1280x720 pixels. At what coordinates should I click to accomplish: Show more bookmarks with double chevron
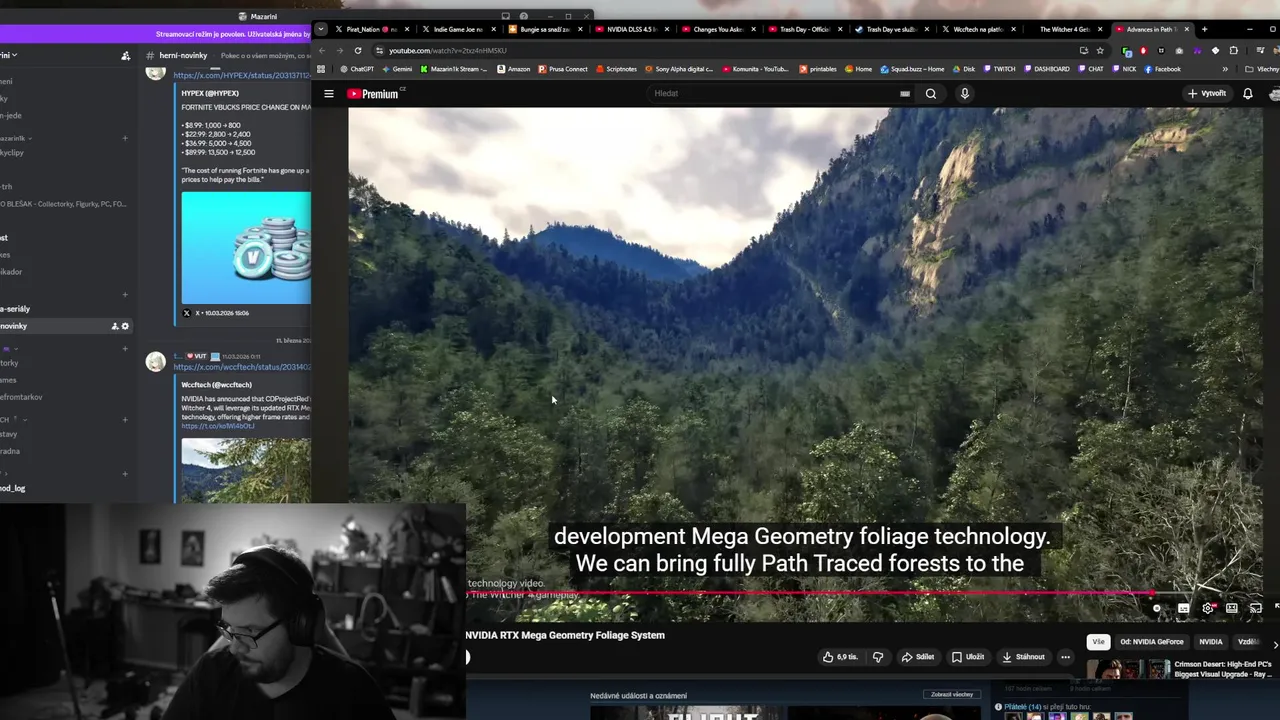[1225, 69]
